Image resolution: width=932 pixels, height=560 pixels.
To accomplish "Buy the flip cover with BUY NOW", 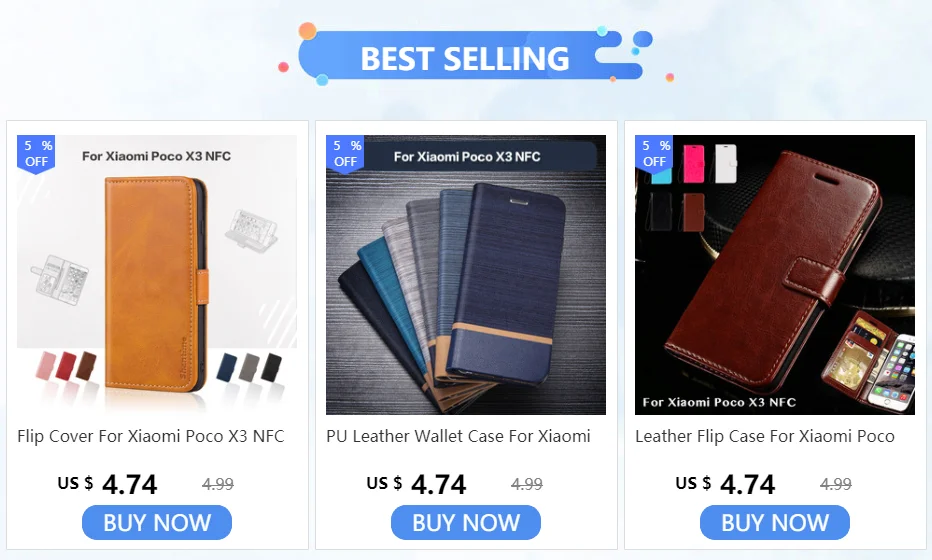I will (x=157, y=523).
